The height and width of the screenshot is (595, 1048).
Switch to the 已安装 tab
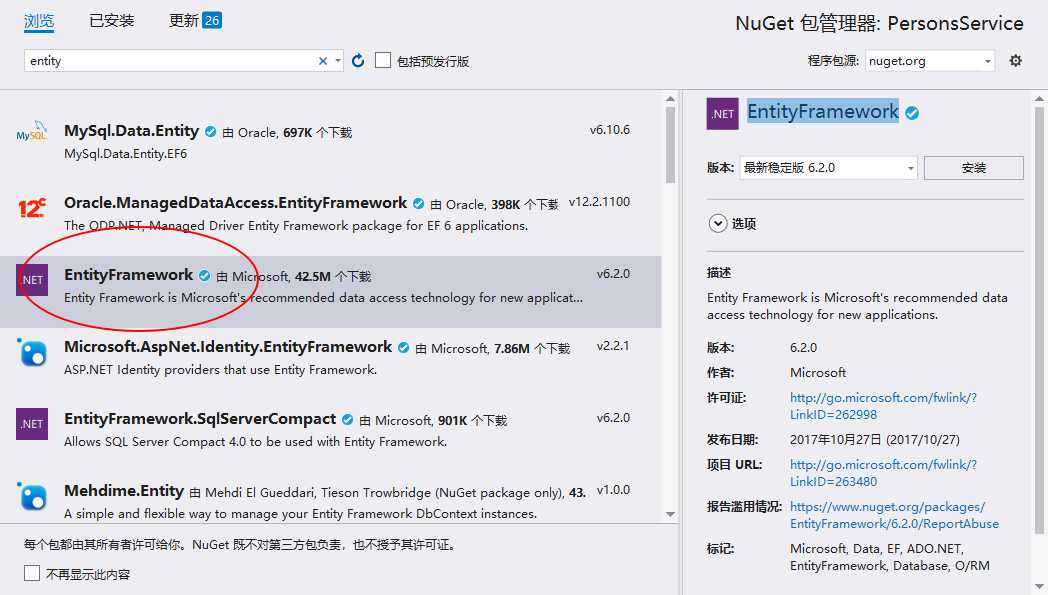tap(112, 21)
